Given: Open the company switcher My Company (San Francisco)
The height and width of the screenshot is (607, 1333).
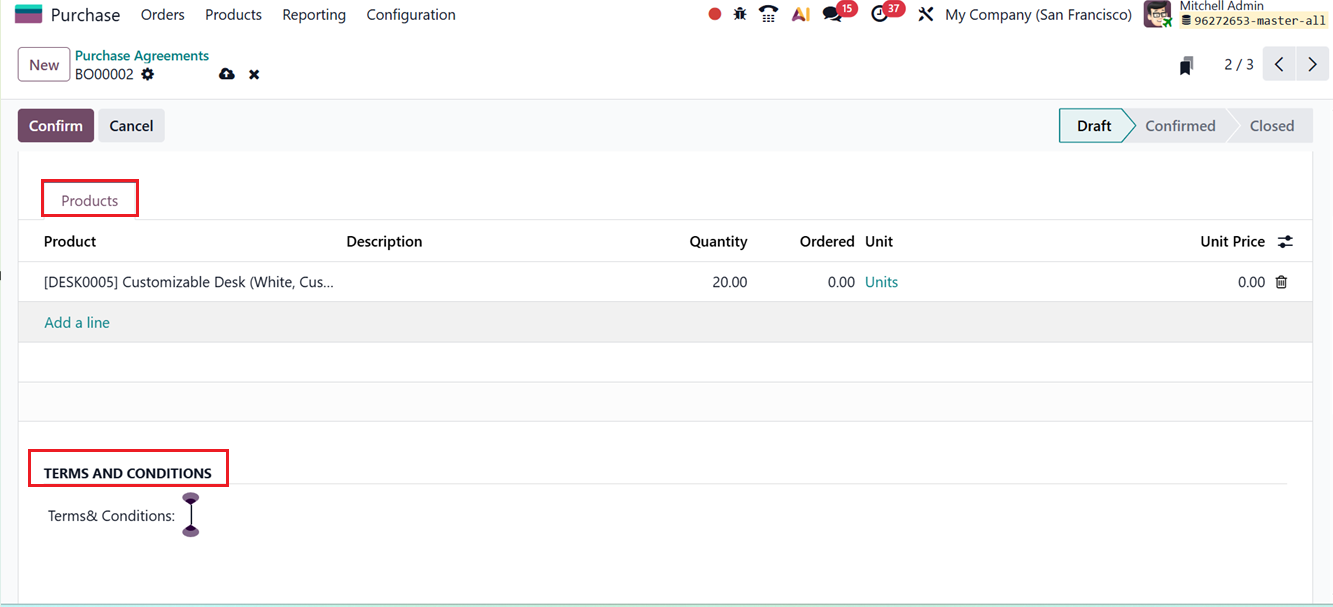Looking at the screenshot, I should click(x=1038, y=15).
